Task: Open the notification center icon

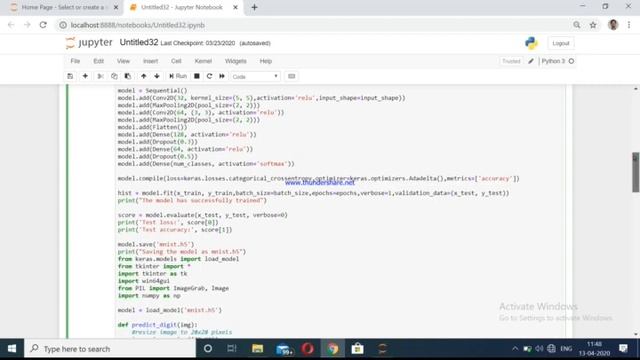Action: [x=623, y=349]
